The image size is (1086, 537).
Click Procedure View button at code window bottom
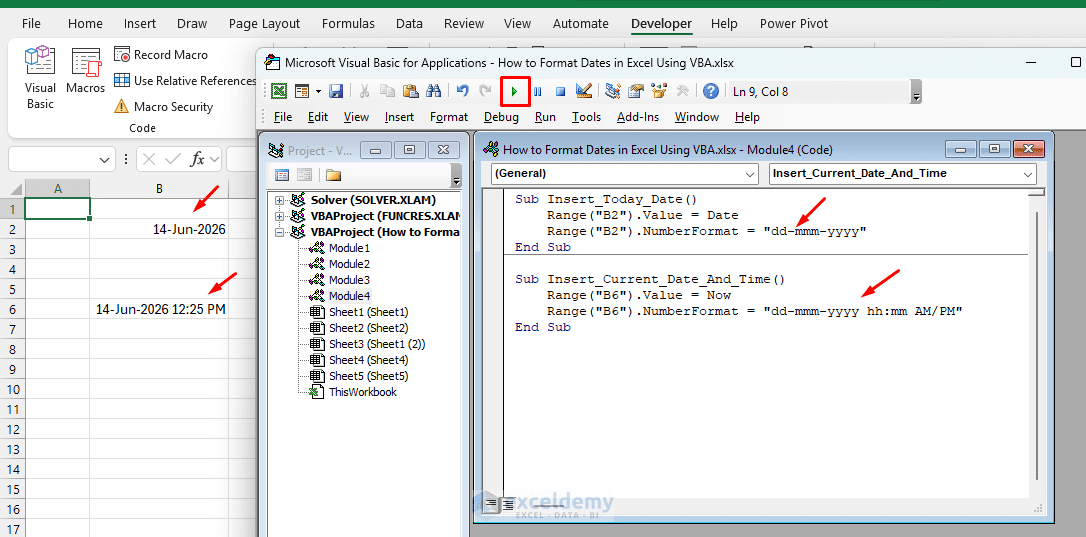tap(490, 504)
